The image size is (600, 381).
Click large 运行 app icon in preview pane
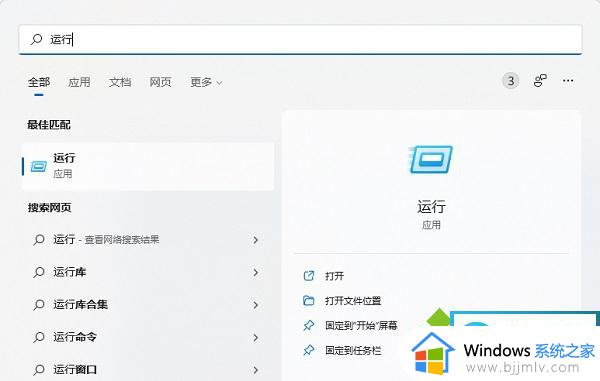coord(431,159)
